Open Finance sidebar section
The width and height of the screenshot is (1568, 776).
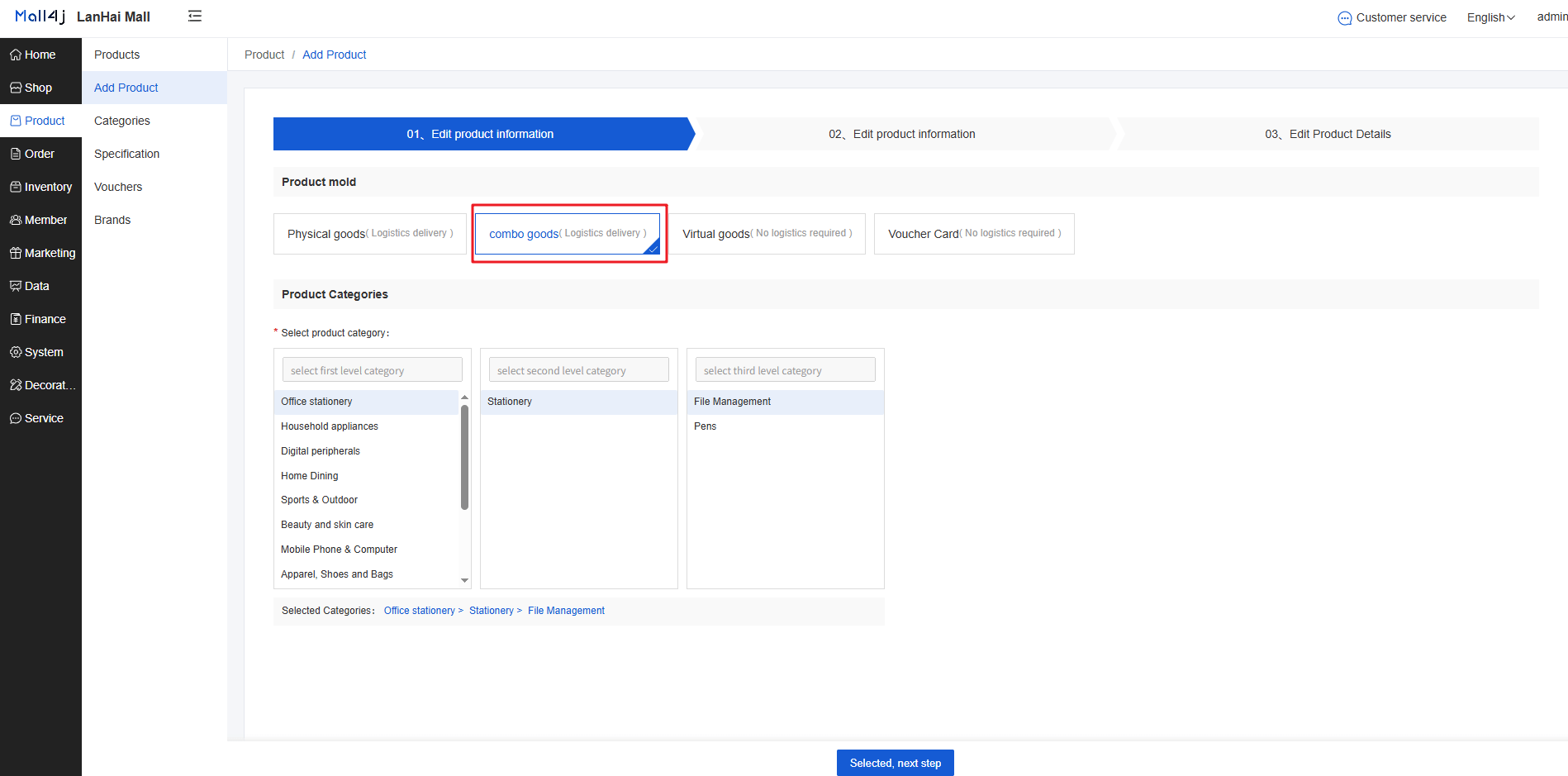40,319
